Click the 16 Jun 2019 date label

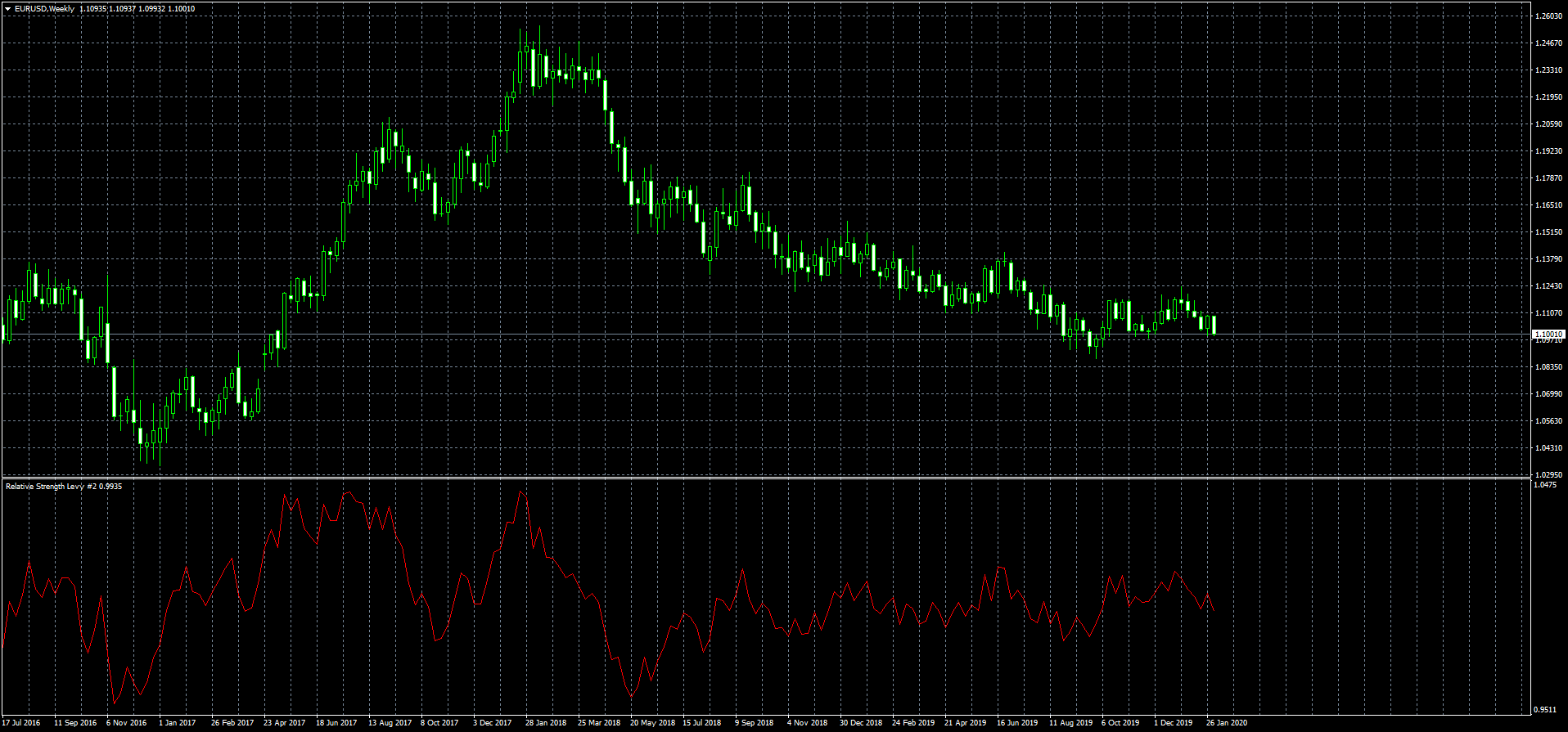point(1017,723)
